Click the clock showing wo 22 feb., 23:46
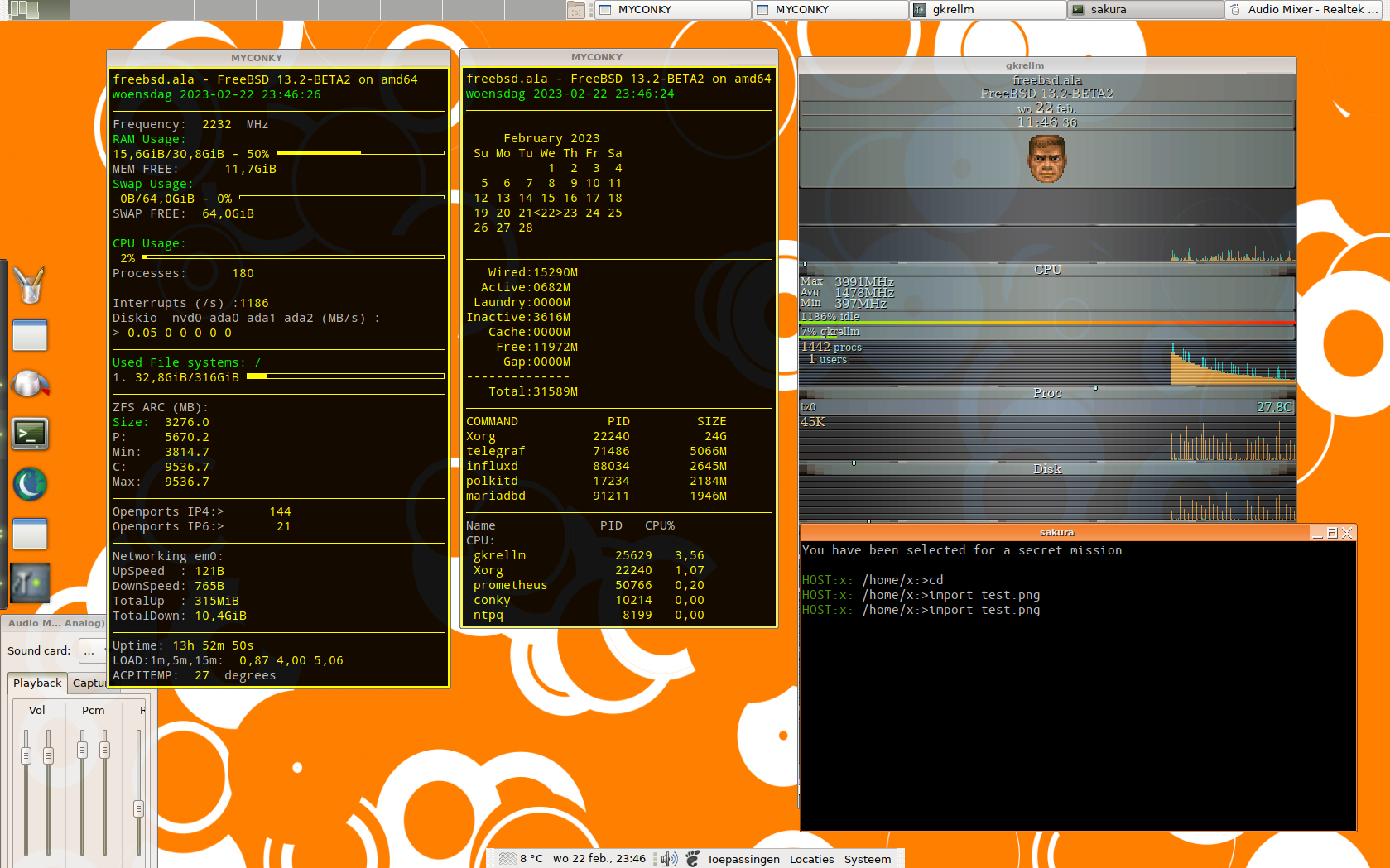The image size is (1390, 868). 599,859
